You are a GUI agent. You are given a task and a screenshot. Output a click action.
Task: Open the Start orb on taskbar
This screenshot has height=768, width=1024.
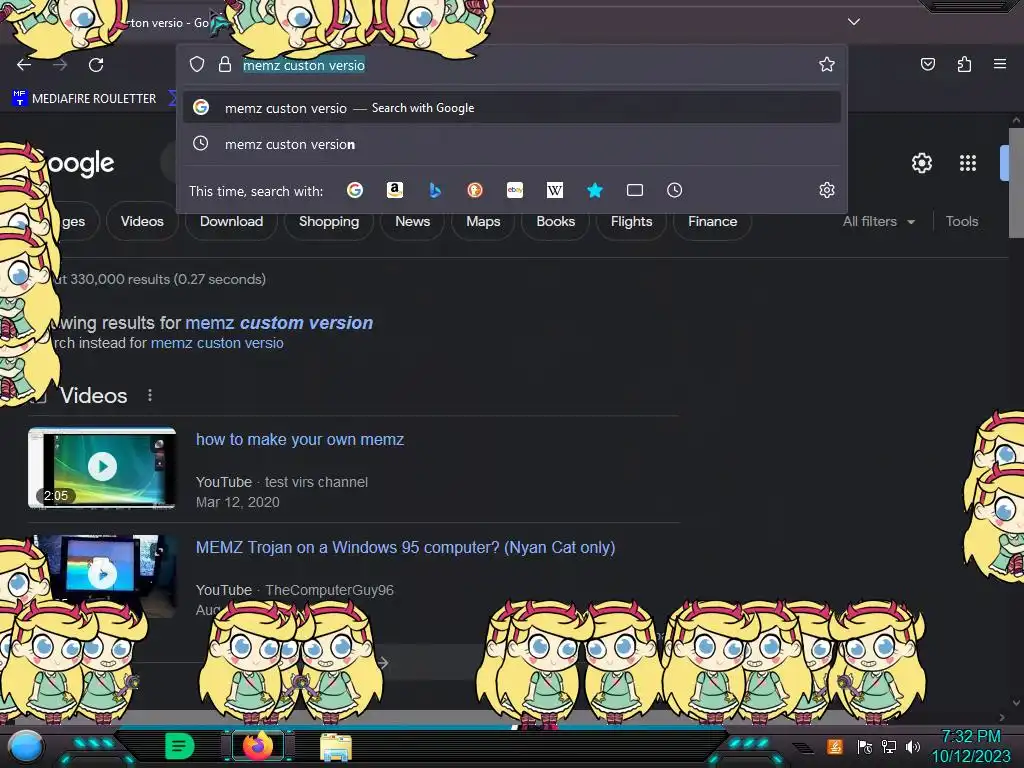[x=25, y=746]
